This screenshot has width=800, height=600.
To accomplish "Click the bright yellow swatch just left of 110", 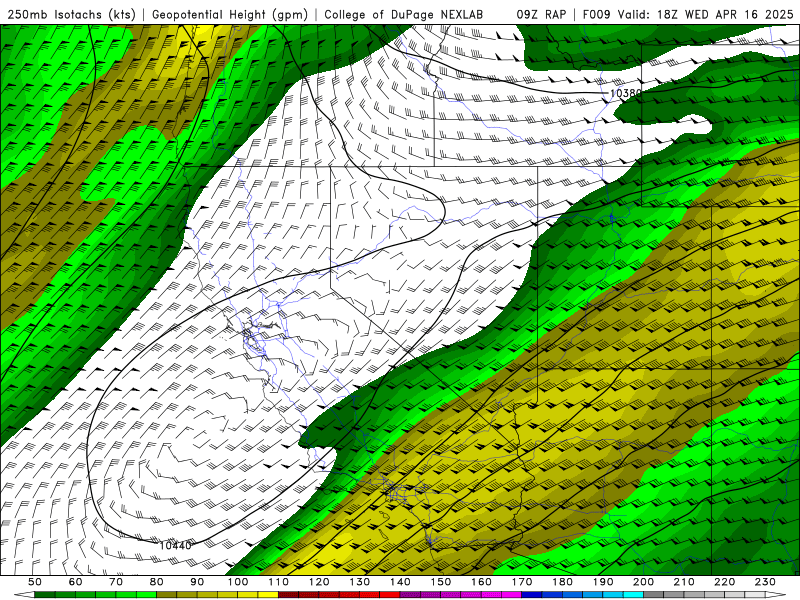I will 268,594.
